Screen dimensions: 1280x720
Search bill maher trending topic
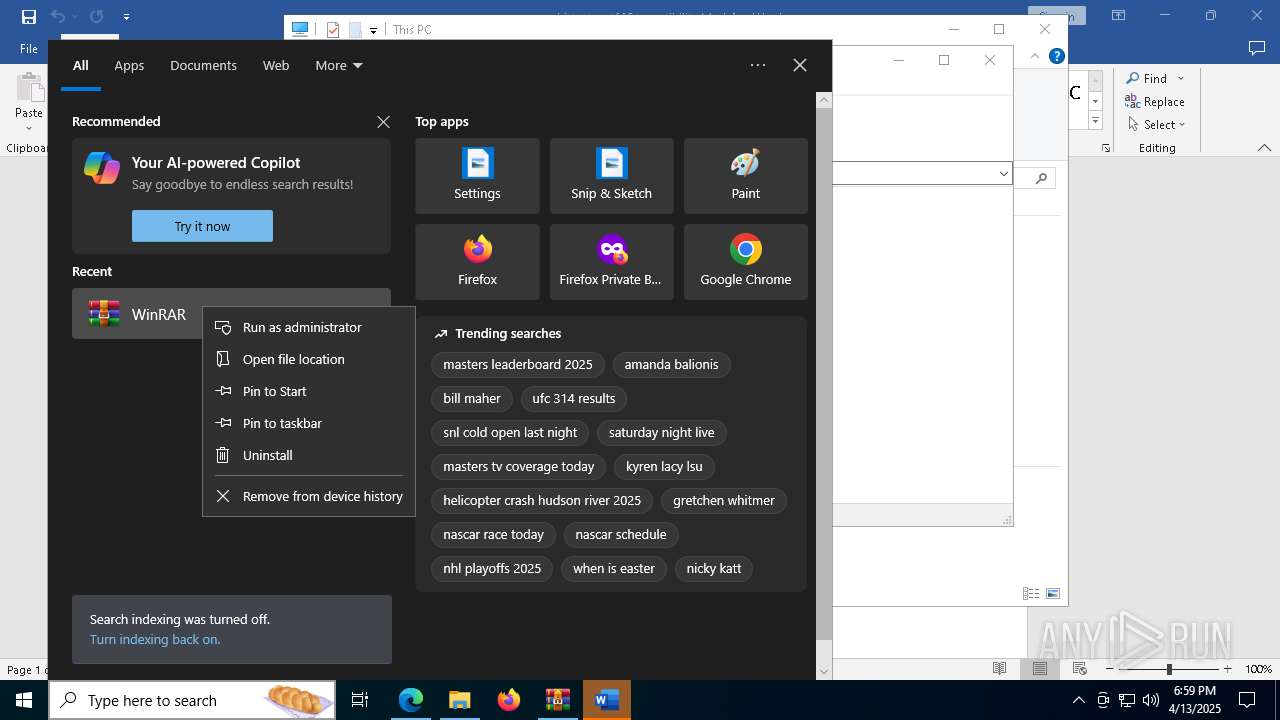point(472,399)
